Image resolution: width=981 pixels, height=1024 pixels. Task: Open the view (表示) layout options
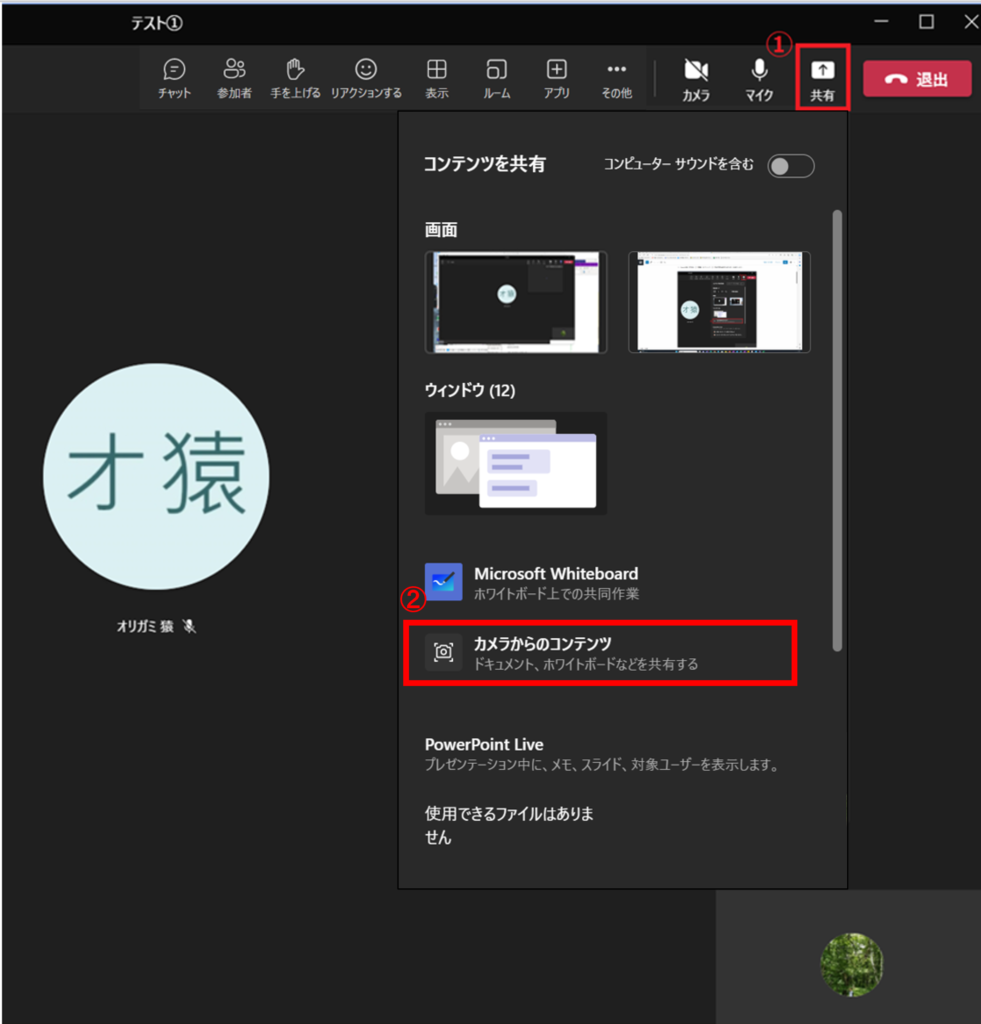pos(436,79)
